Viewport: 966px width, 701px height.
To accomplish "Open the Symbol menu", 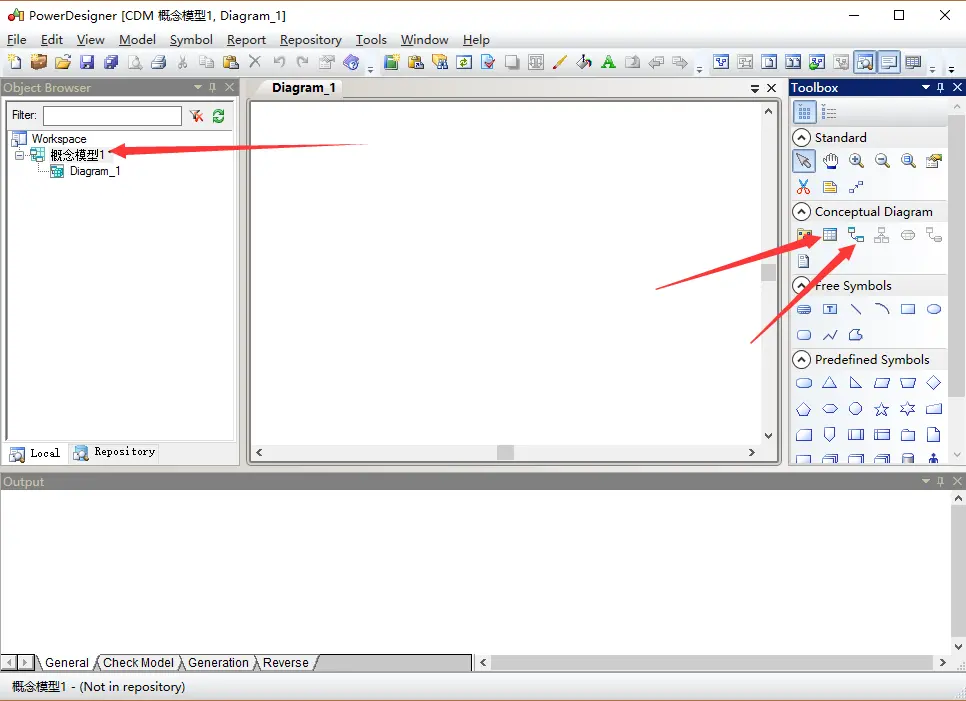I will tap(191, 40).
